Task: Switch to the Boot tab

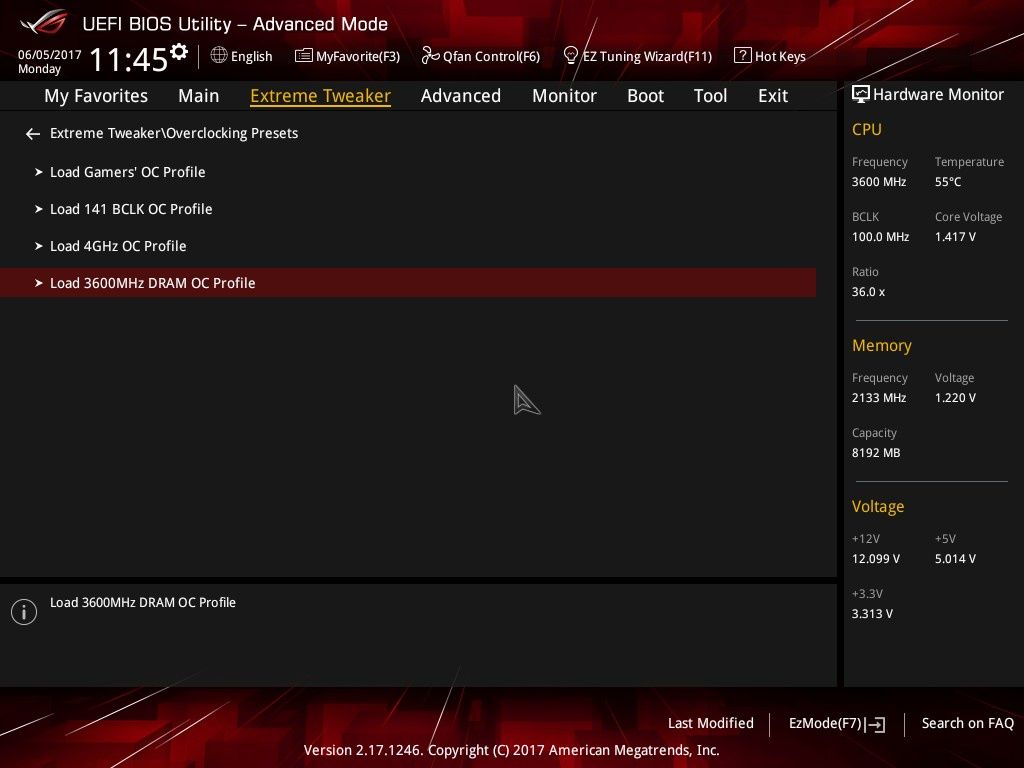Action: coord(645,96)
